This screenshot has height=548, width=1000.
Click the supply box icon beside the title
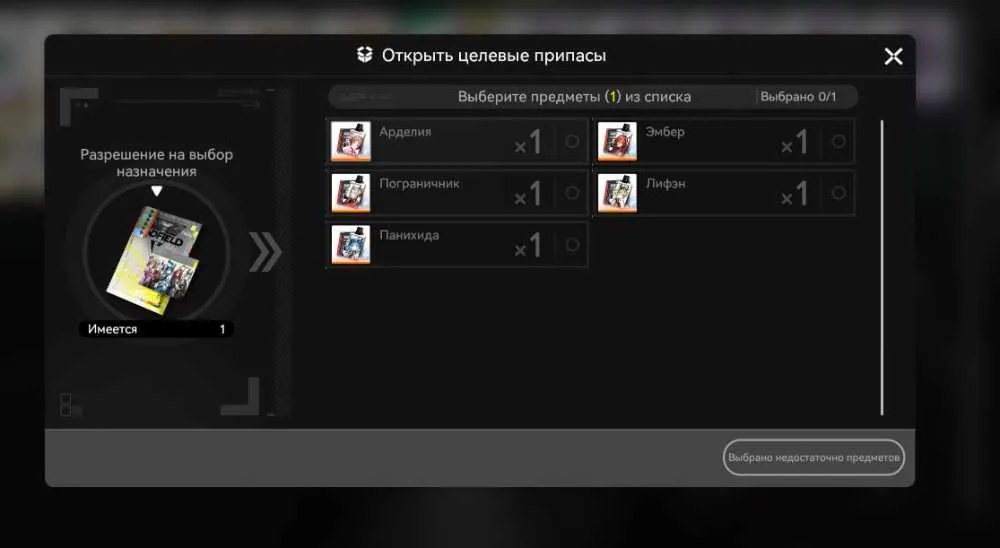point(364,55)
